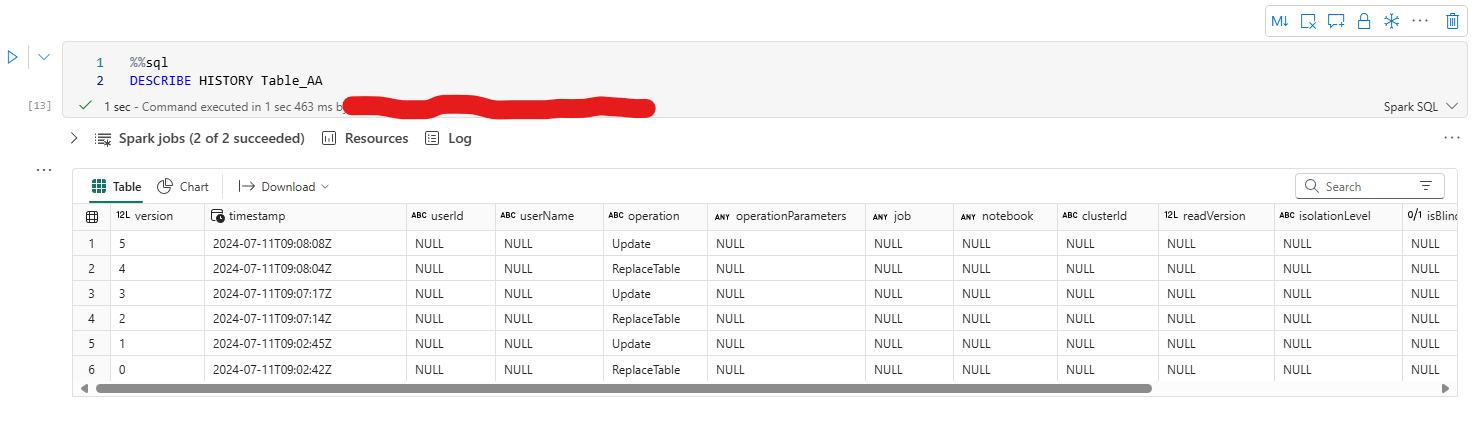Image resolution: width=1474 pixels, height=432 pixels.
Task: Open filter options icon in Search box
Action: click(1425, 186)
